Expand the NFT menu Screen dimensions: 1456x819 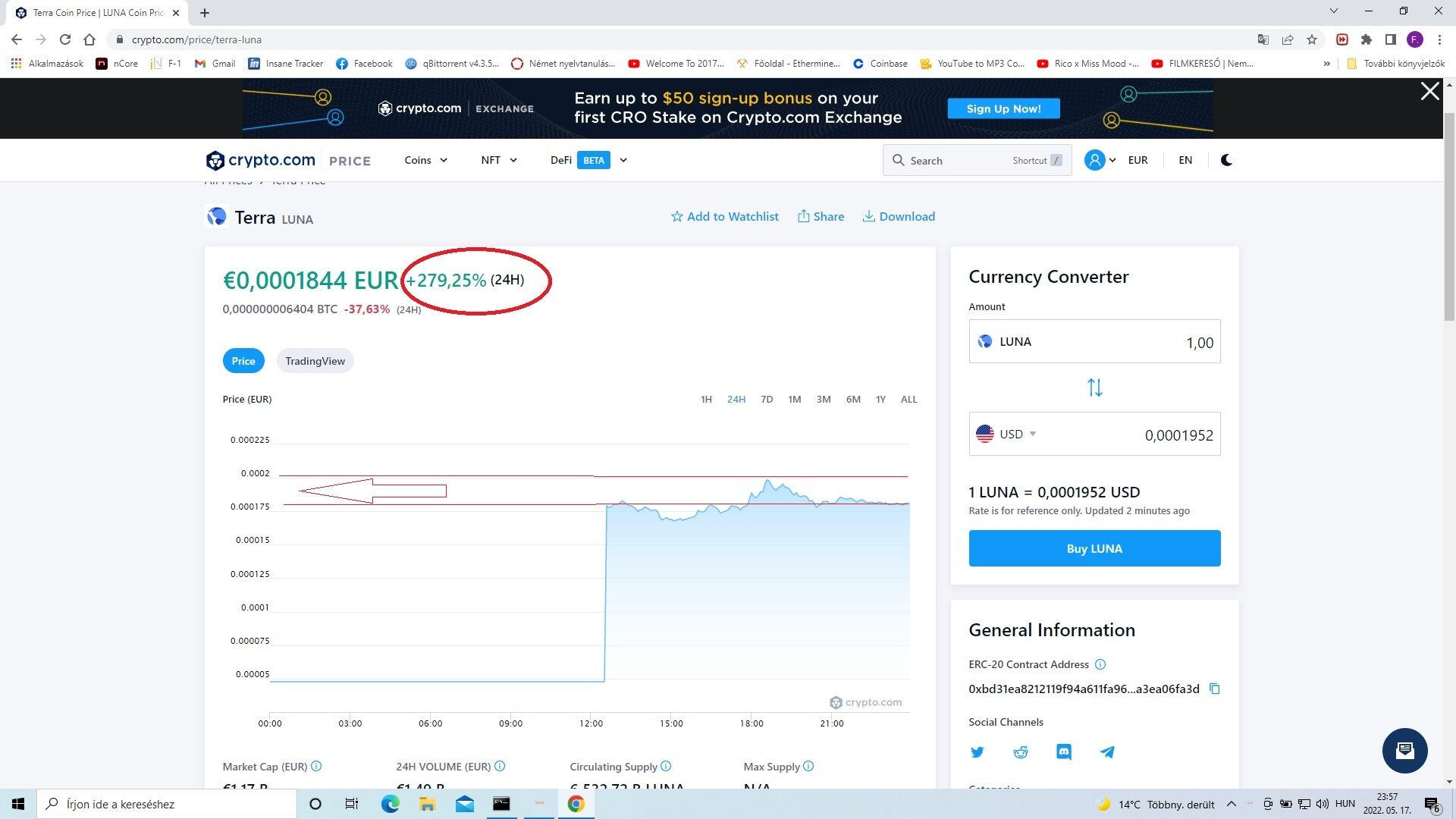499,160
